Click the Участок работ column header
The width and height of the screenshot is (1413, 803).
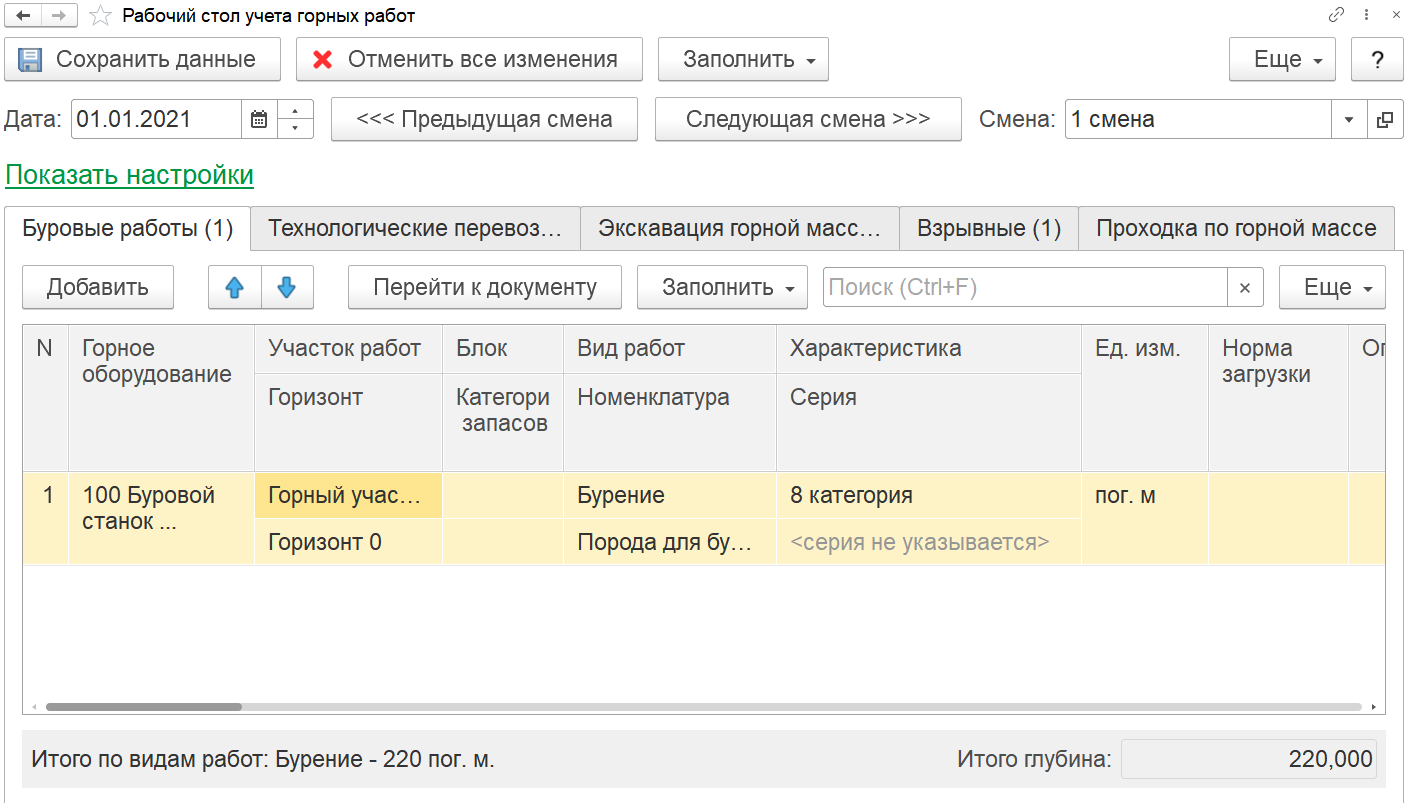point(348,349)
